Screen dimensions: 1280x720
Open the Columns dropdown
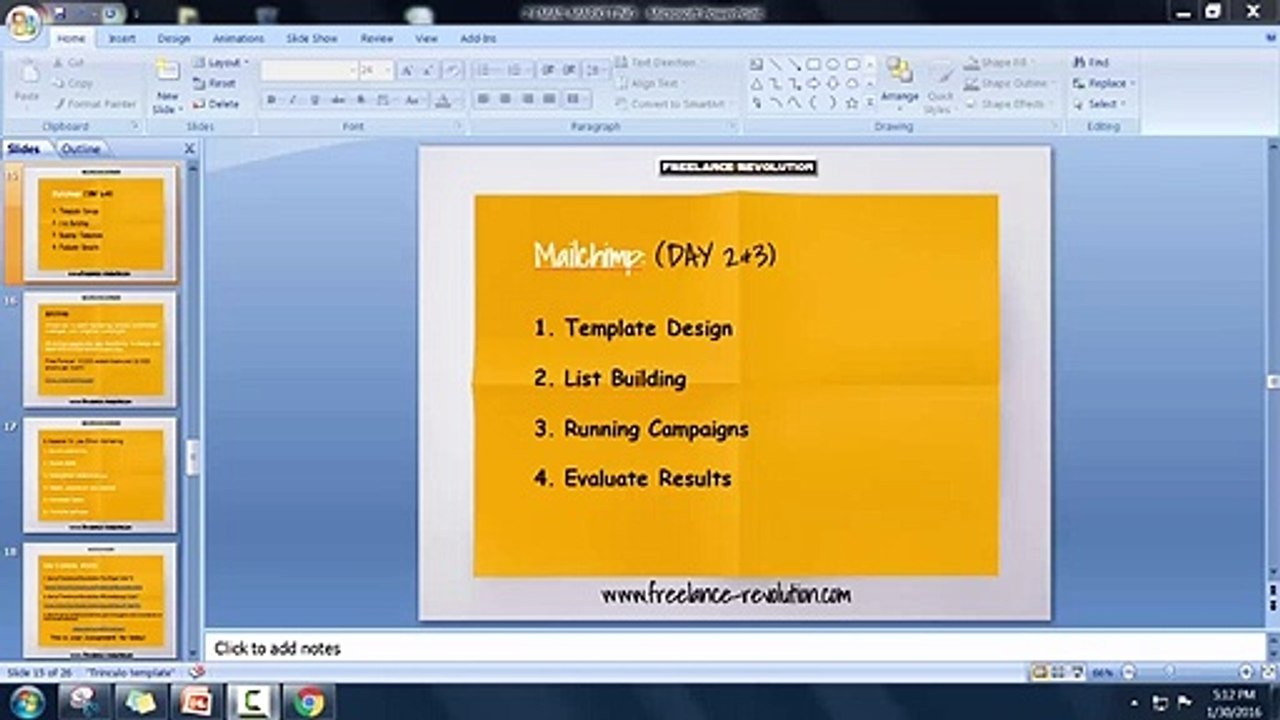576,100
